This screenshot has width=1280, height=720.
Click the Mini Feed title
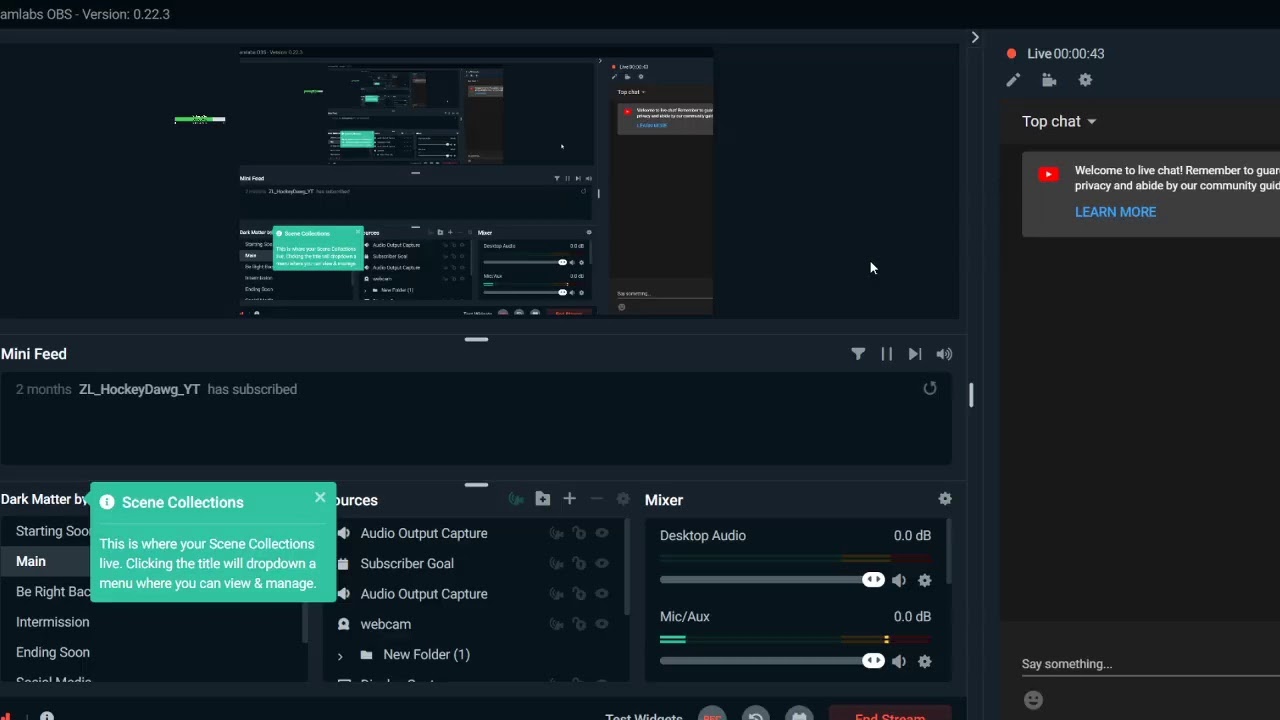pos(34,354)
